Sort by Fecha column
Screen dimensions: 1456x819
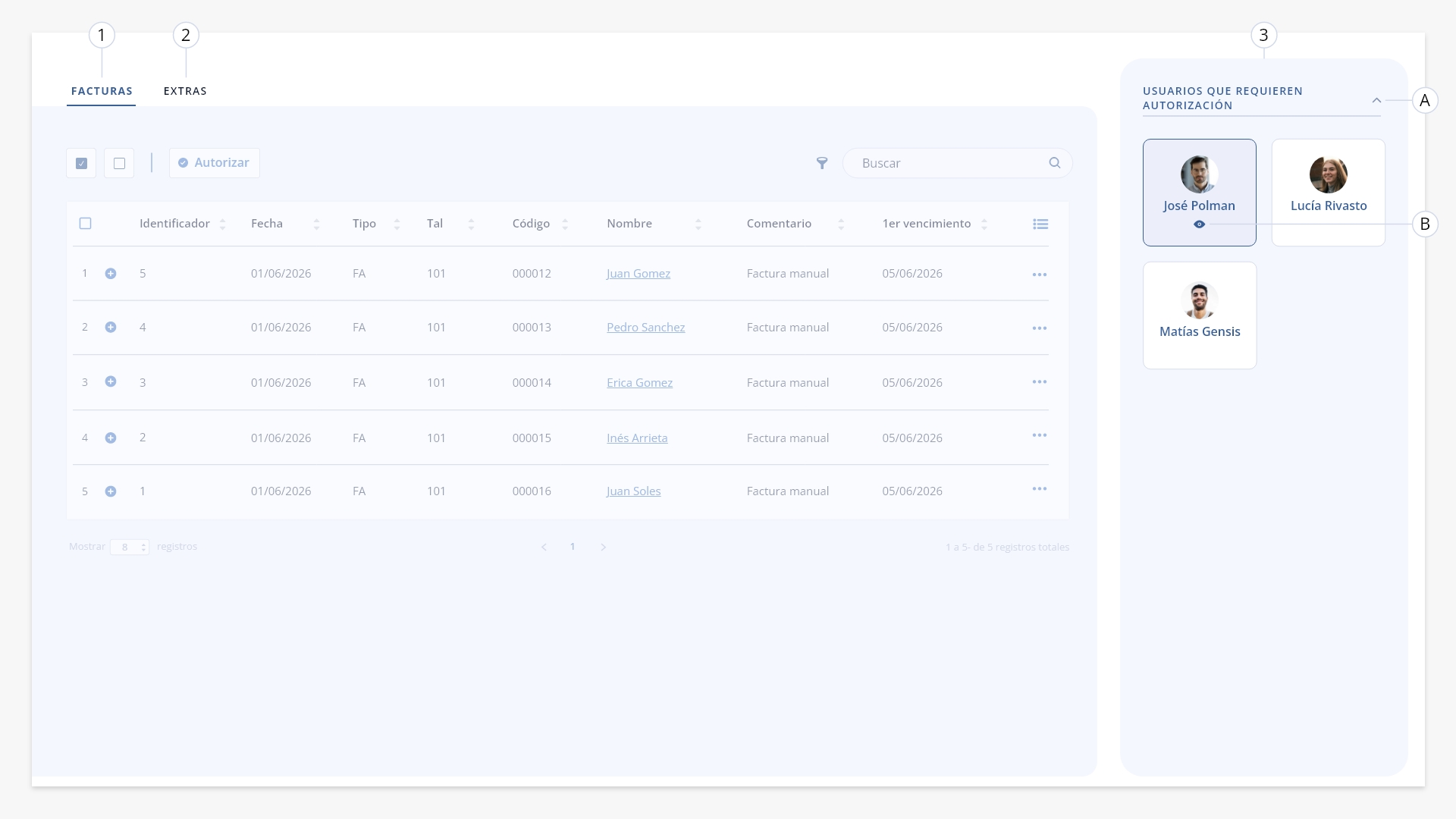point(316,224)
